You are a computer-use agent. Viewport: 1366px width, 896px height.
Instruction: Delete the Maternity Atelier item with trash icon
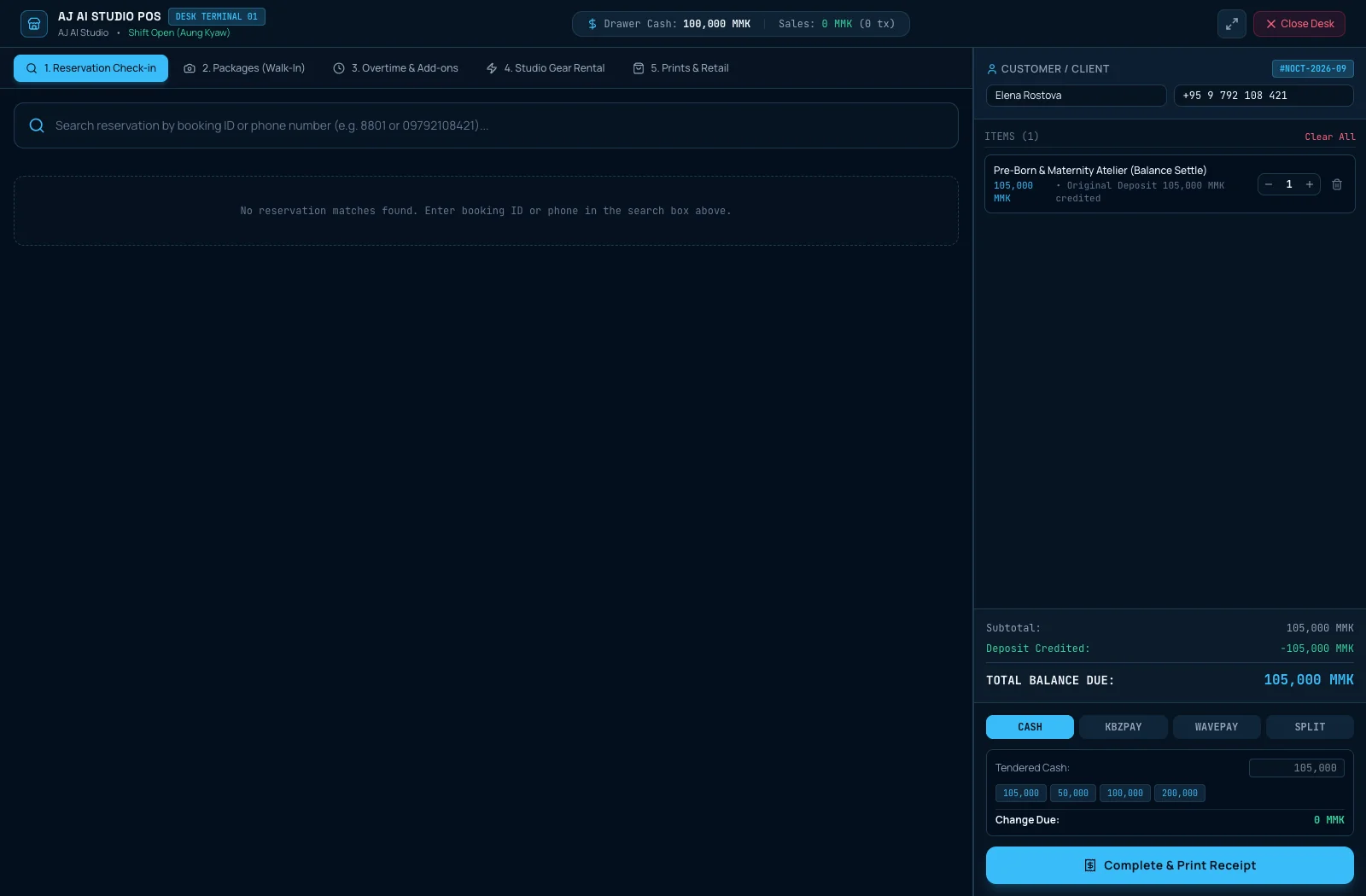(1337, 184)
